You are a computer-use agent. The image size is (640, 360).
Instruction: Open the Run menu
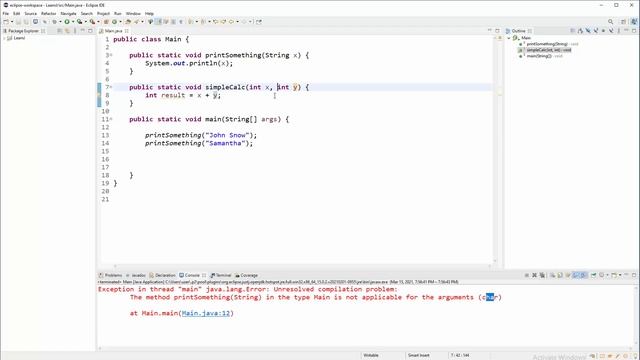118,13
